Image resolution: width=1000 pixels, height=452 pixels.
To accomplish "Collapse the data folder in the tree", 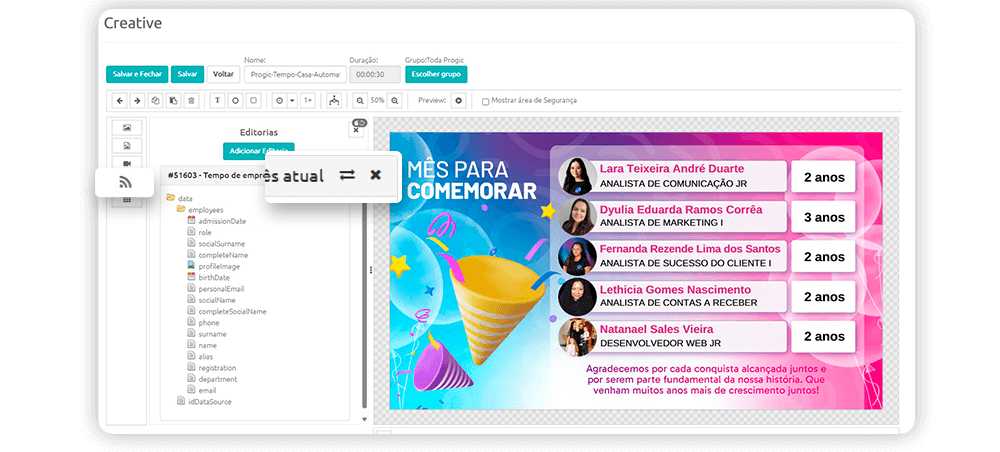I will point(170,198).
